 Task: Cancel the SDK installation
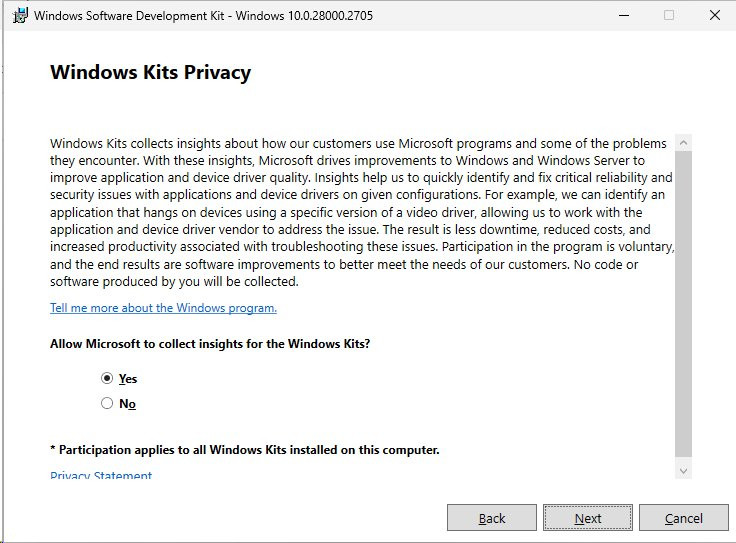tap(683, 518)
